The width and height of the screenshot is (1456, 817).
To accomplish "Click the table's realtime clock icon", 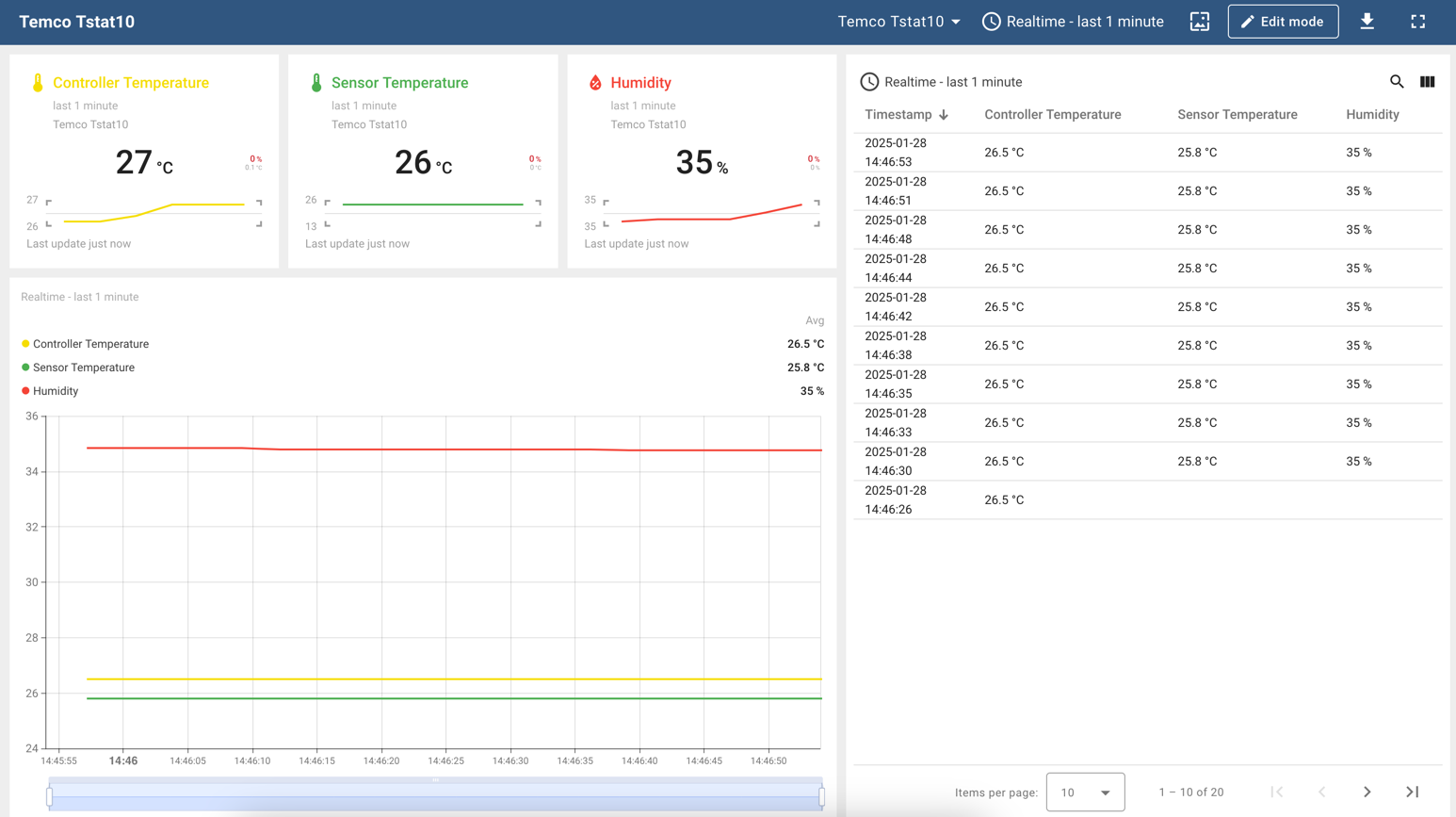I will (869, 82).
